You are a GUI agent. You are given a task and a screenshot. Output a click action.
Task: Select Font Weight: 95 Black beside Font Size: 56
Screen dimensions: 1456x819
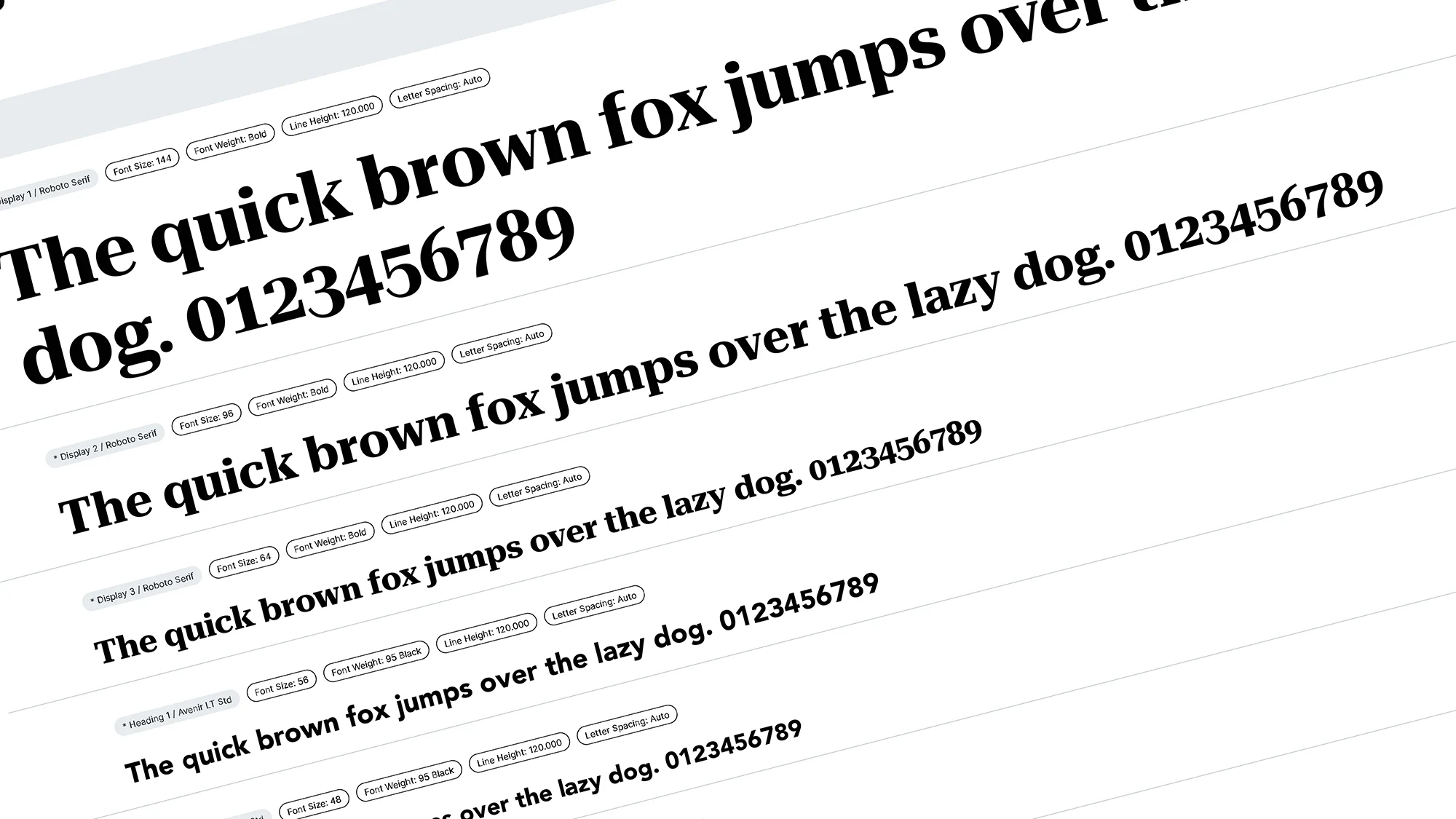click(376, 662)
